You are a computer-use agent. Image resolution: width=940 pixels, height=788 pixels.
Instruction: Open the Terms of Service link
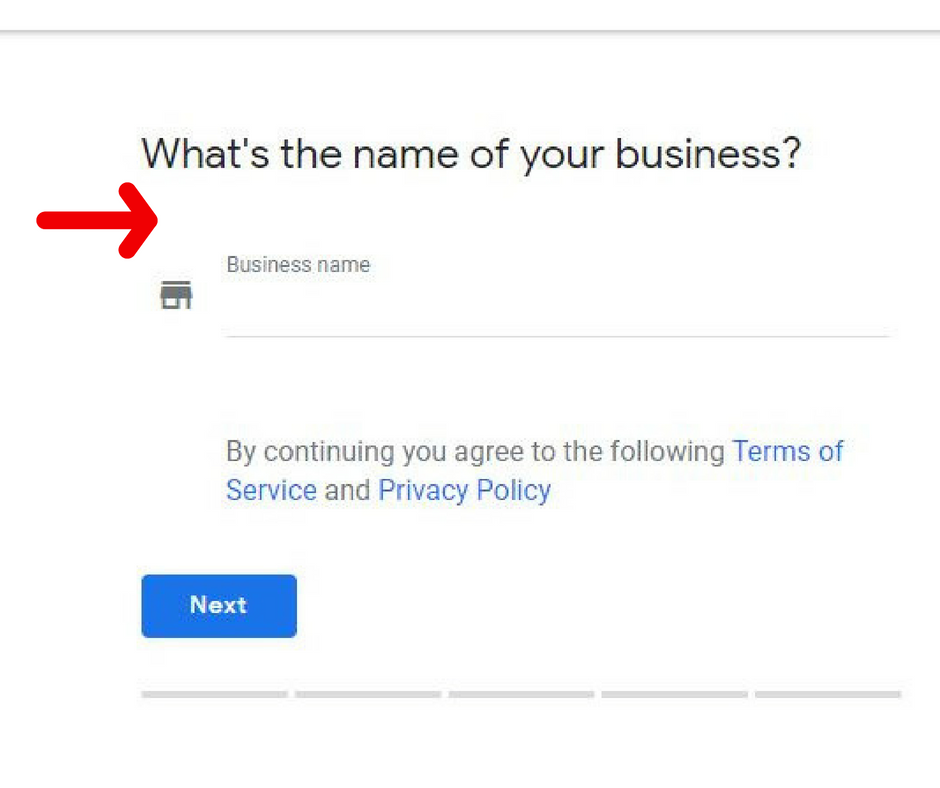tap(787, 451)
